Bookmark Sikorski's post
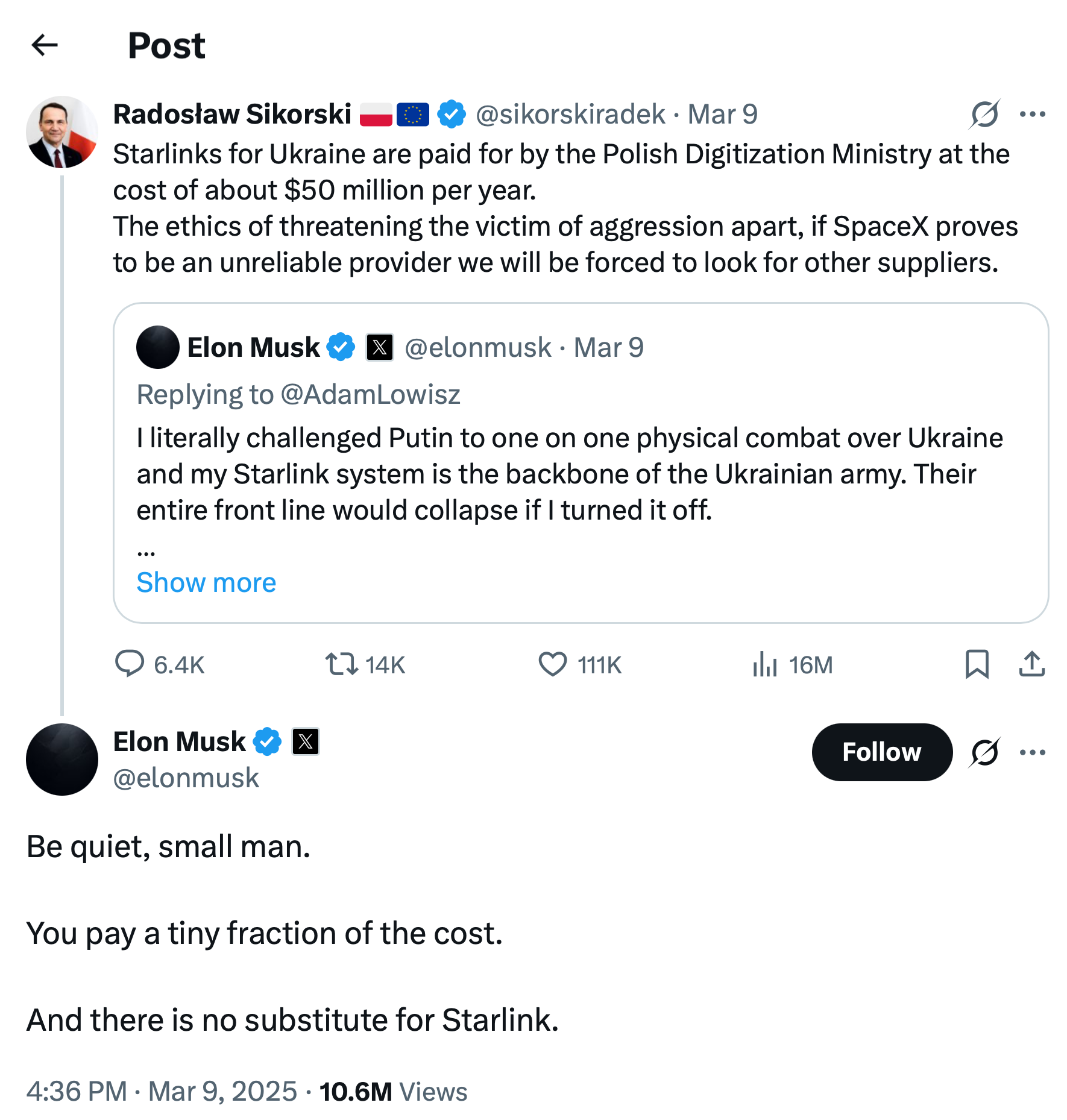This screenshot has width=1067, height=1120. point(977,664)
